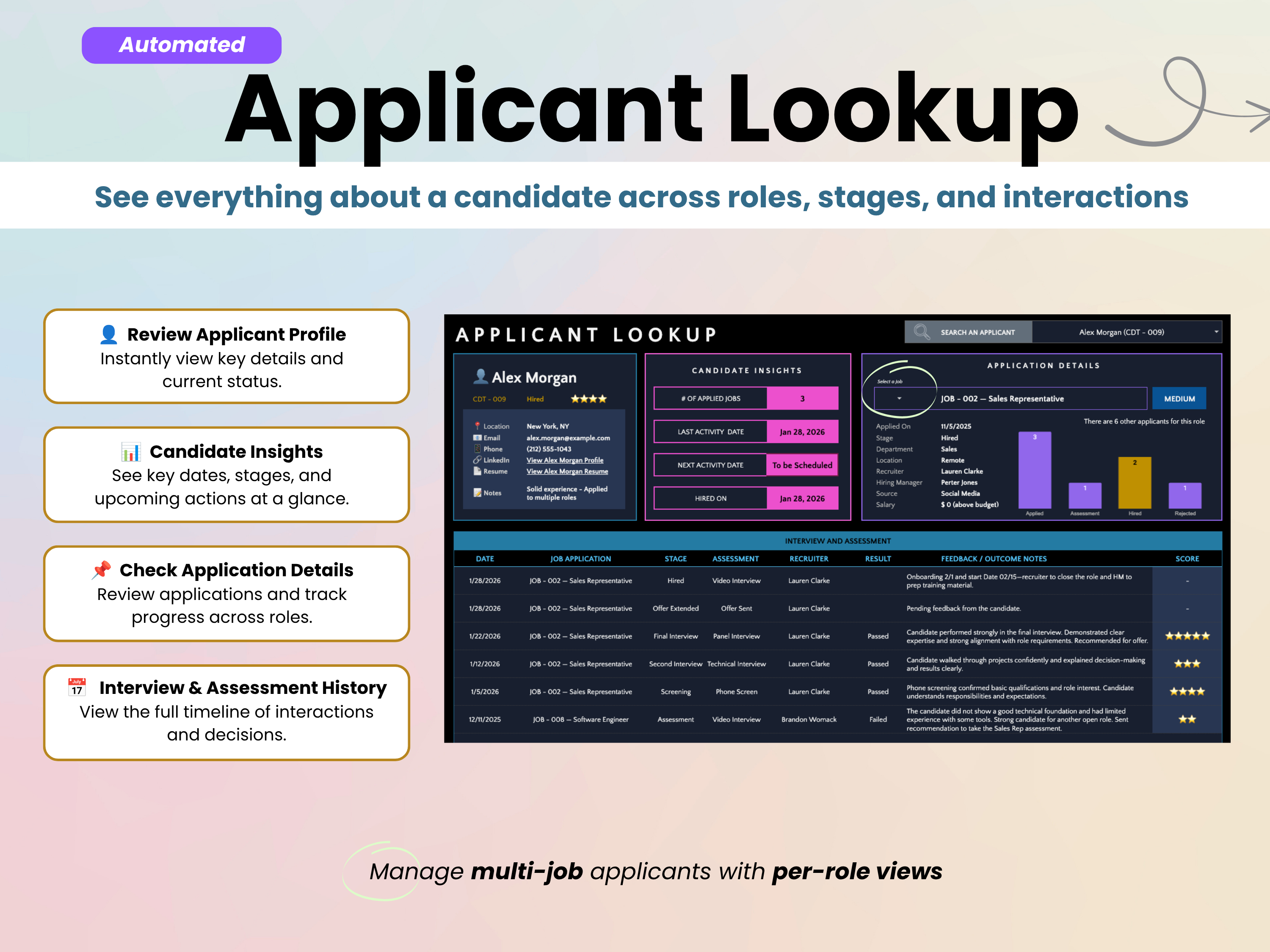Select the Alex Morgan (CDT - 009) combo box
Image resolution: width=1270 pixels, height=952 pixels.
pos(1126,332)
